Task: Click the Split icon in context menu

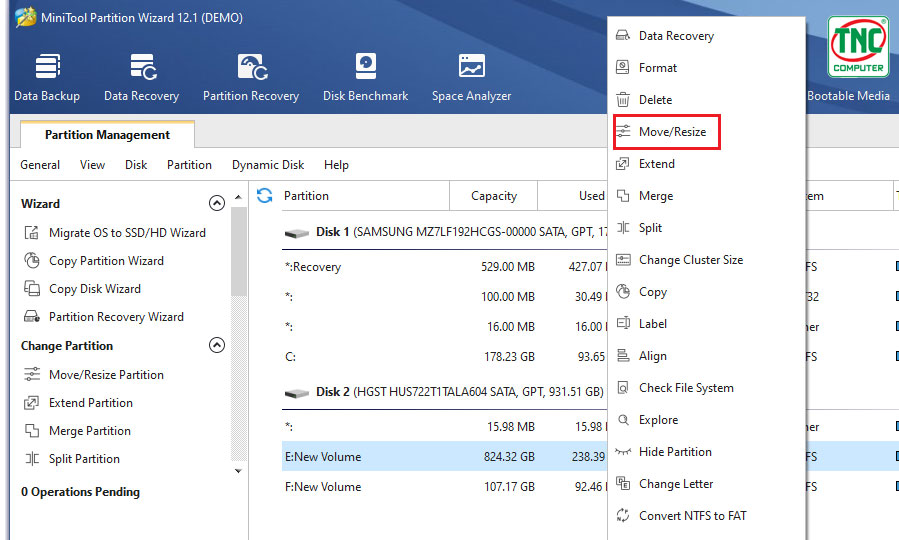Action: click(x=623, y=228)
